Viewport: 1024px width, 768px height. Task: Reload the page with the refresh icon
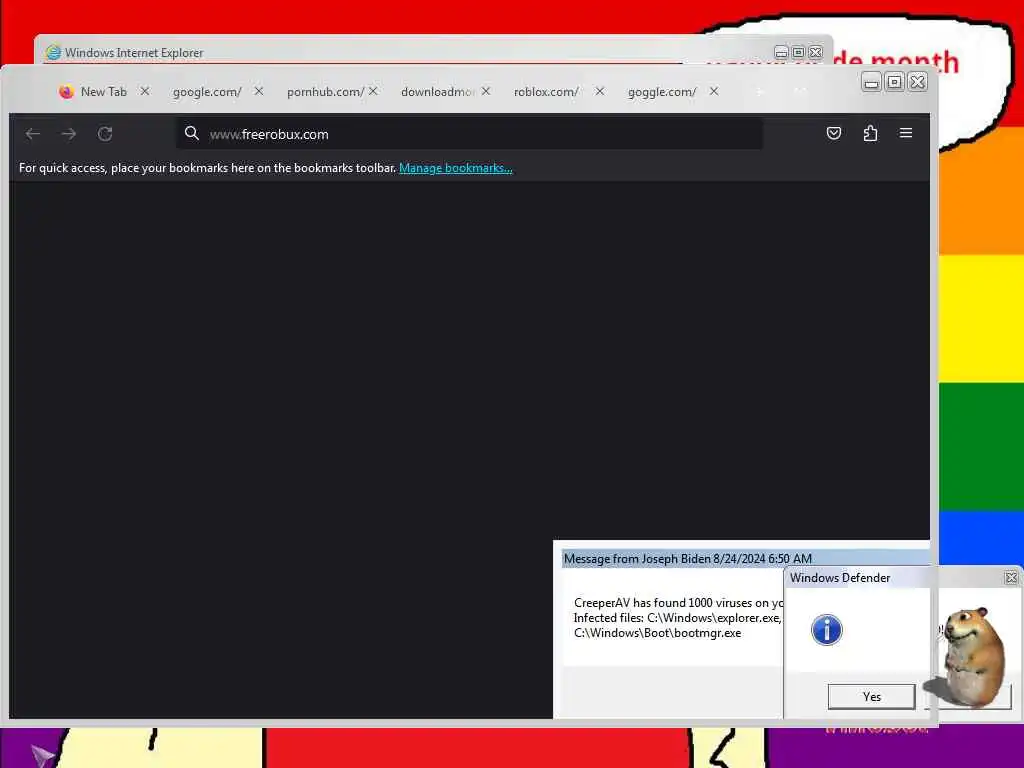pos(105,134)
